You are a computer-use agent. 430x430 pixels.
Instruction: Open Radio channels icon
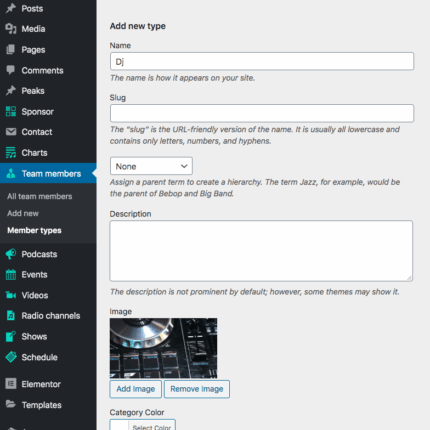point(11,315)
